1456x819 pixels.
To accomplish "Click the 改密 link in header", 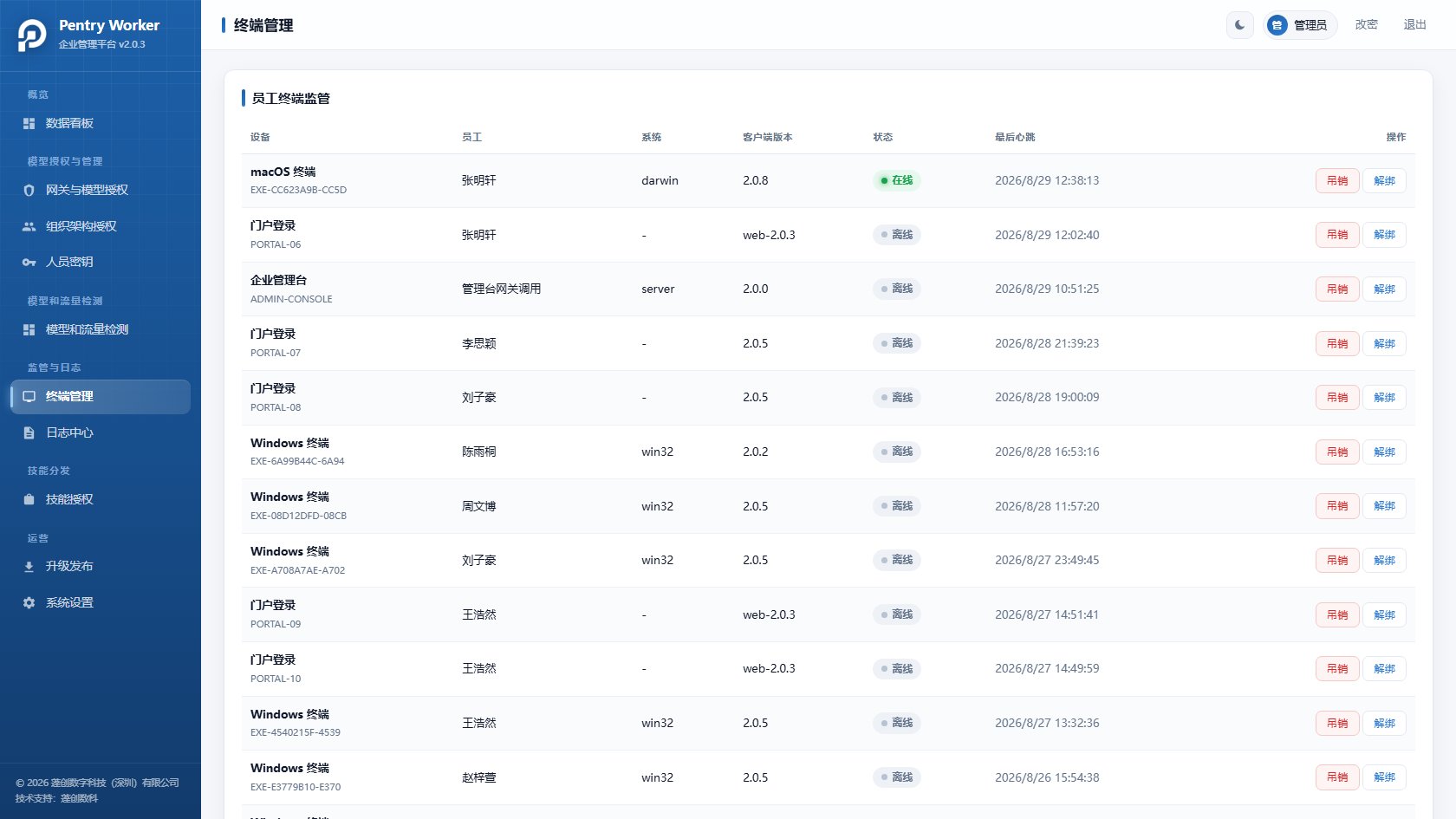I will pos(1367,25).
